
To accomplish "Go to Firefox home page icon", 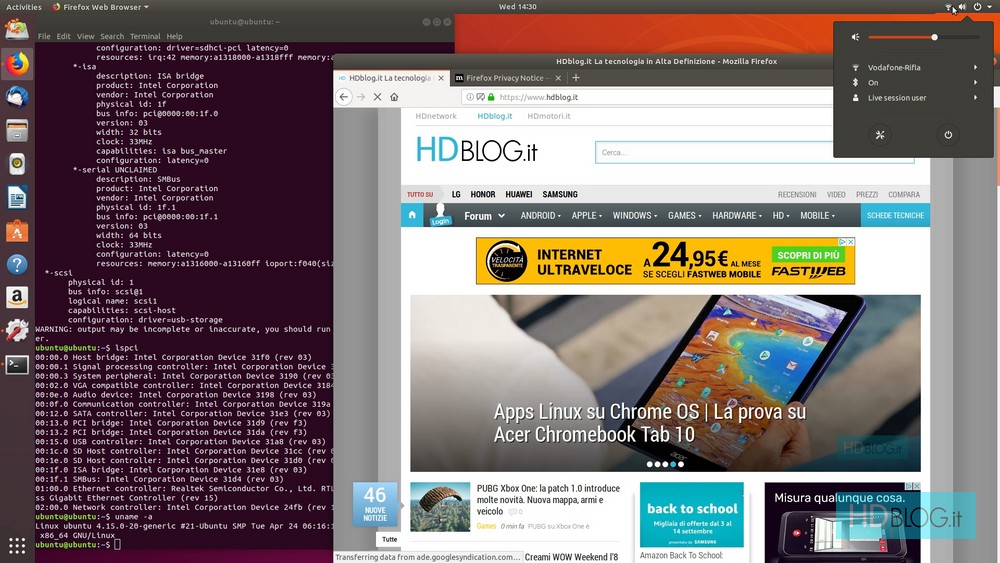I will [x=394, y=97].
